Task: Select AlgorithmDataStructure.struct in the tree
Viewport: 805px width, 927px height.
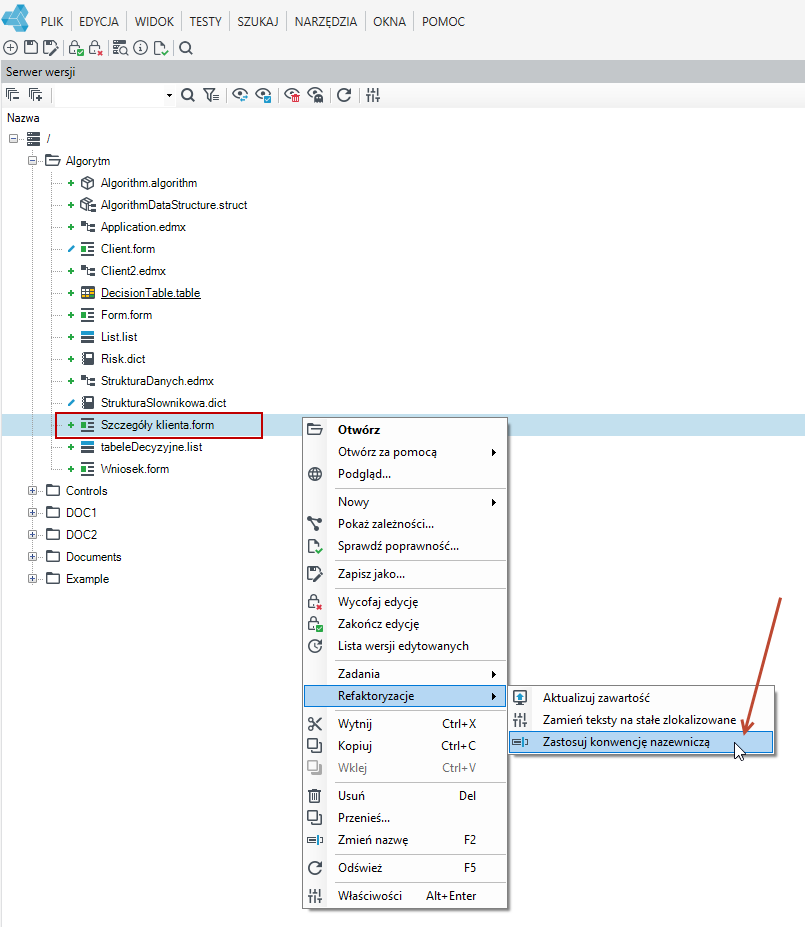Action: click(x=174, y=205)
